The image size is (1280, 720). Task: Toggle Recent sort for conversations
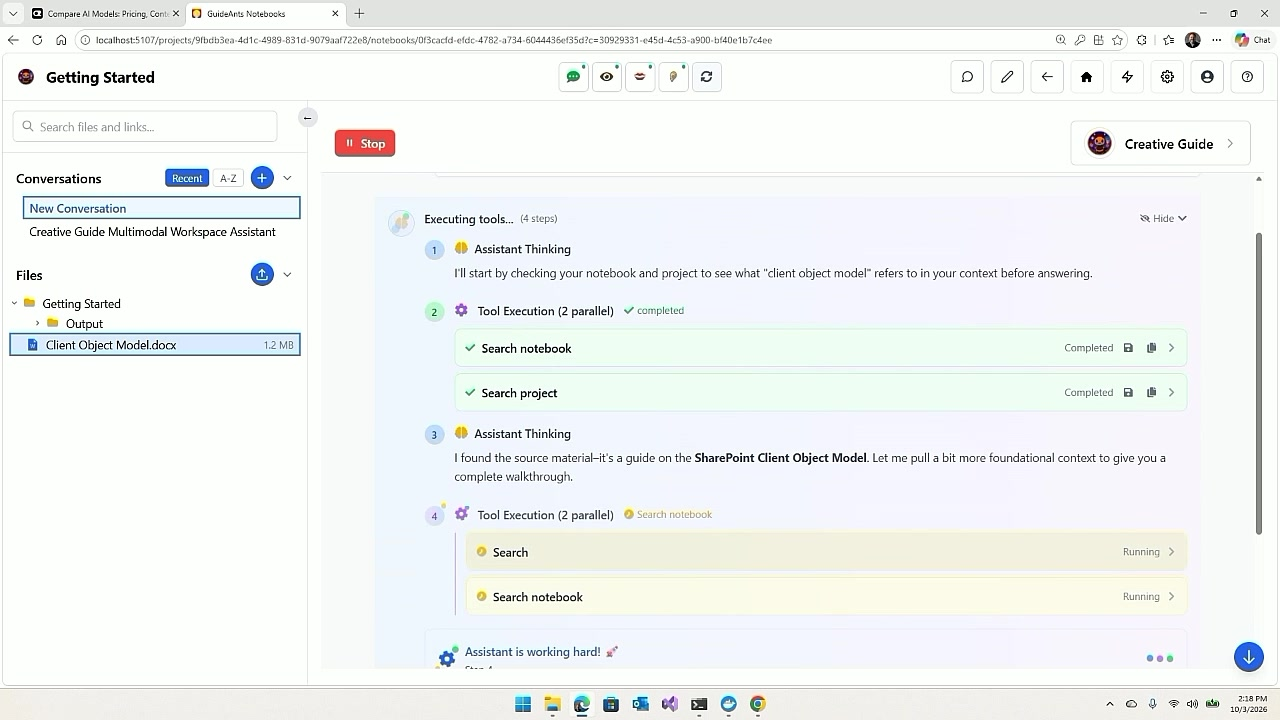tap(187, 178)
